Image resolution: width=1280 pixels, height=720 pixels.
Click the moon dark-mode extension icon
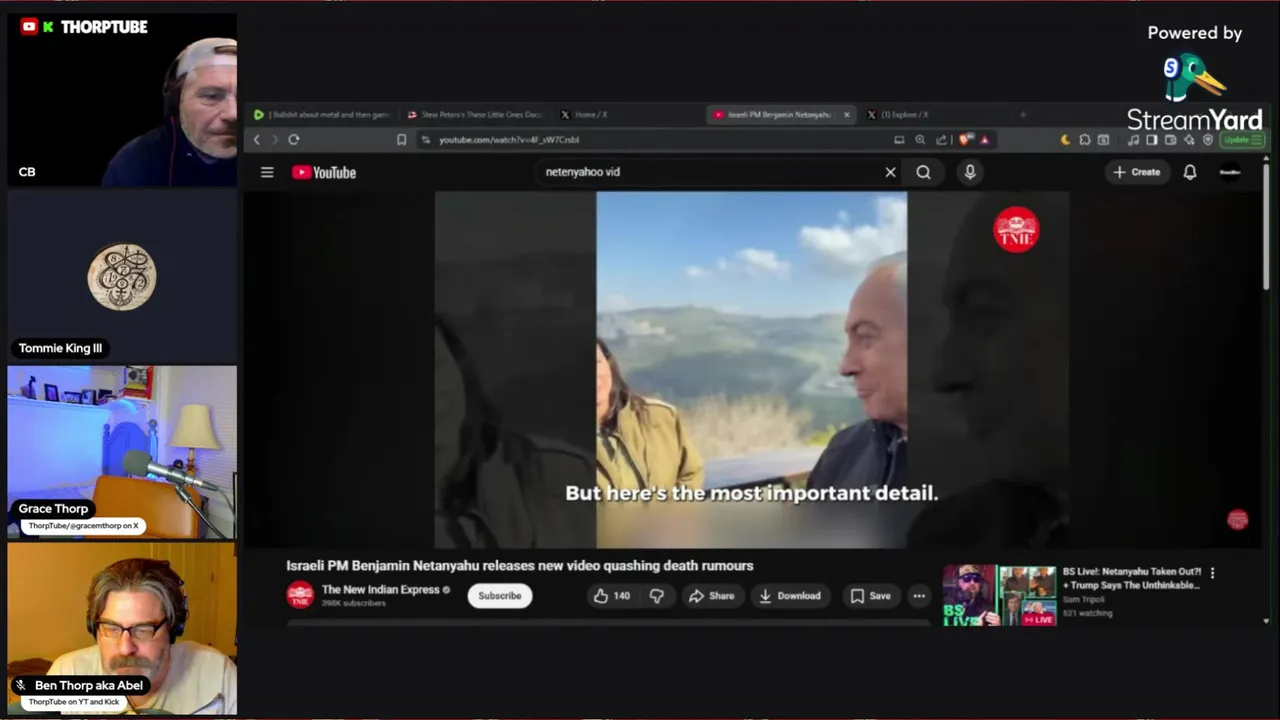tap(1065, 140)
